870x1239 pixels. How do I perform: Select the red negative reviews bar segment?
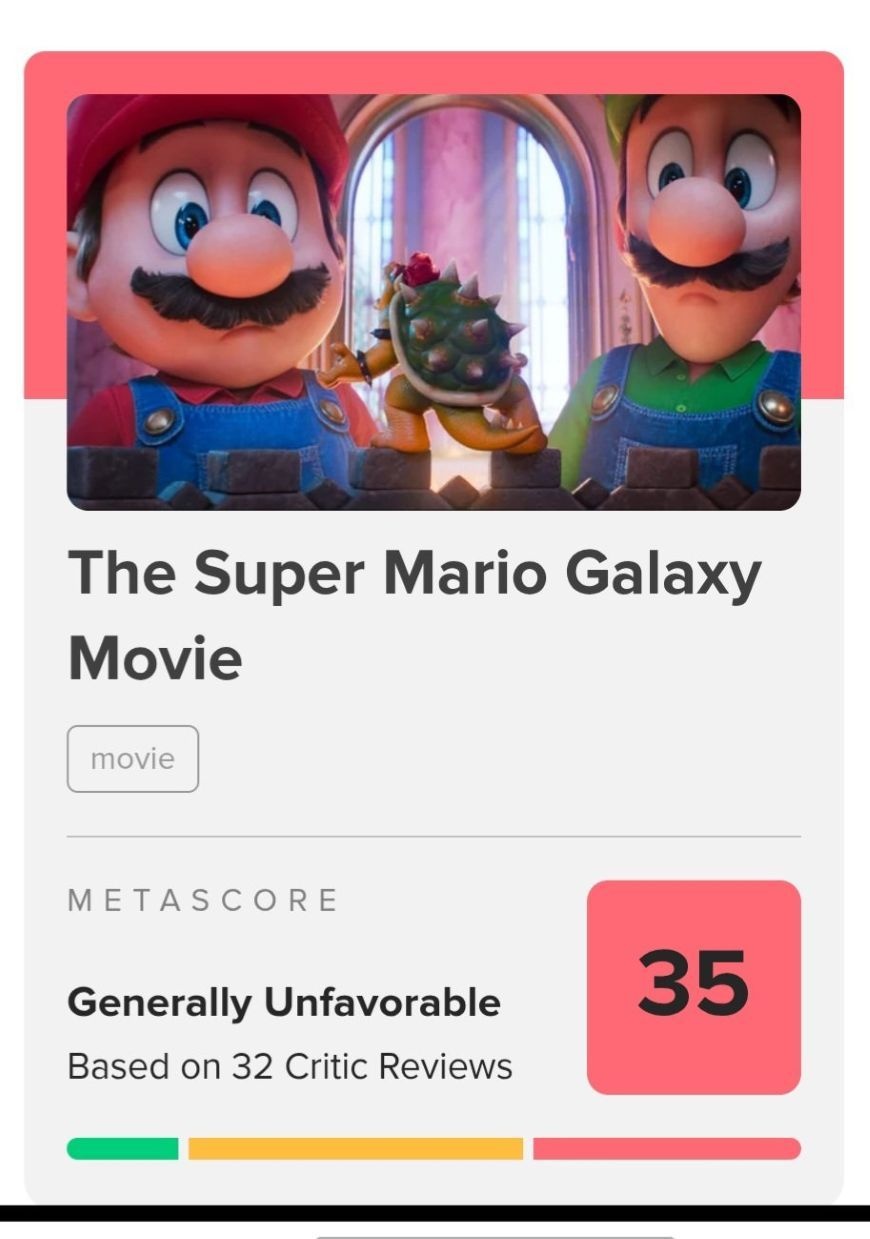[666, 1148]
